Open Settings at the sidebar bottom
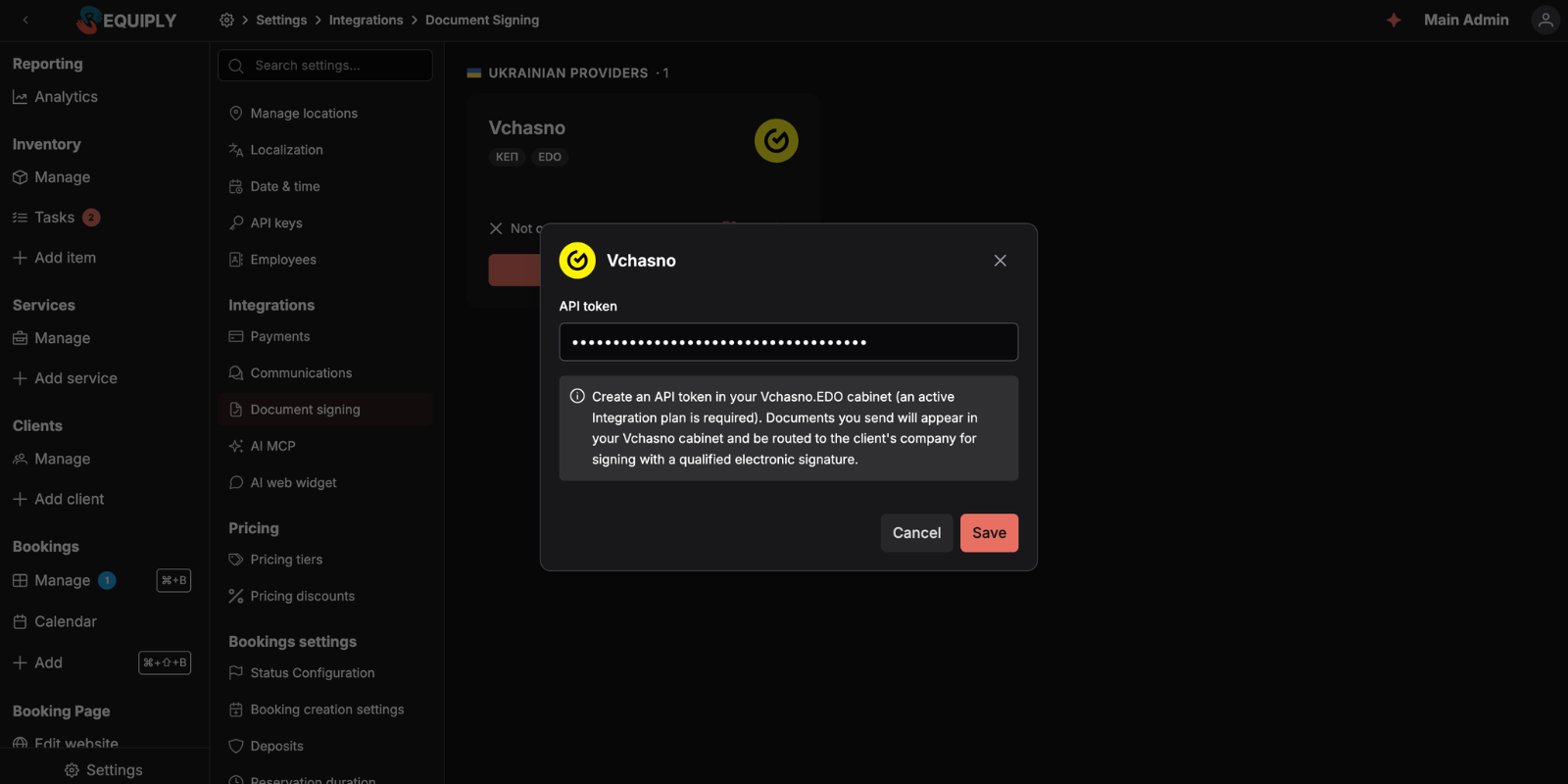The height and width of the screenshot is (784, 1568). click(x=104, y=770)
